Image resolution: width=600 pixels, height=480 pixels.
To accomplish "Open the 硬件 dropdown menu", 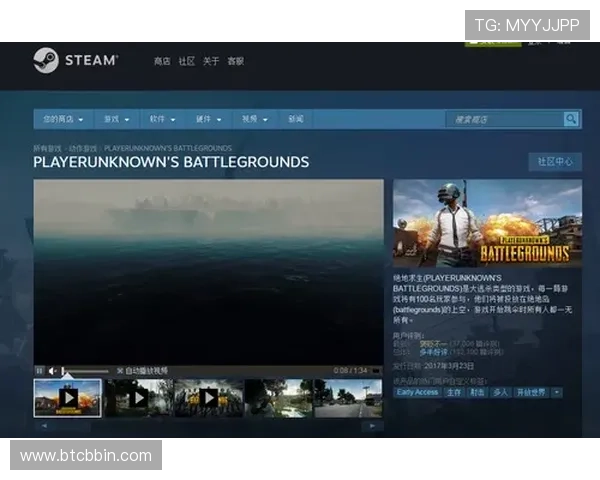I will coord(208,119).
